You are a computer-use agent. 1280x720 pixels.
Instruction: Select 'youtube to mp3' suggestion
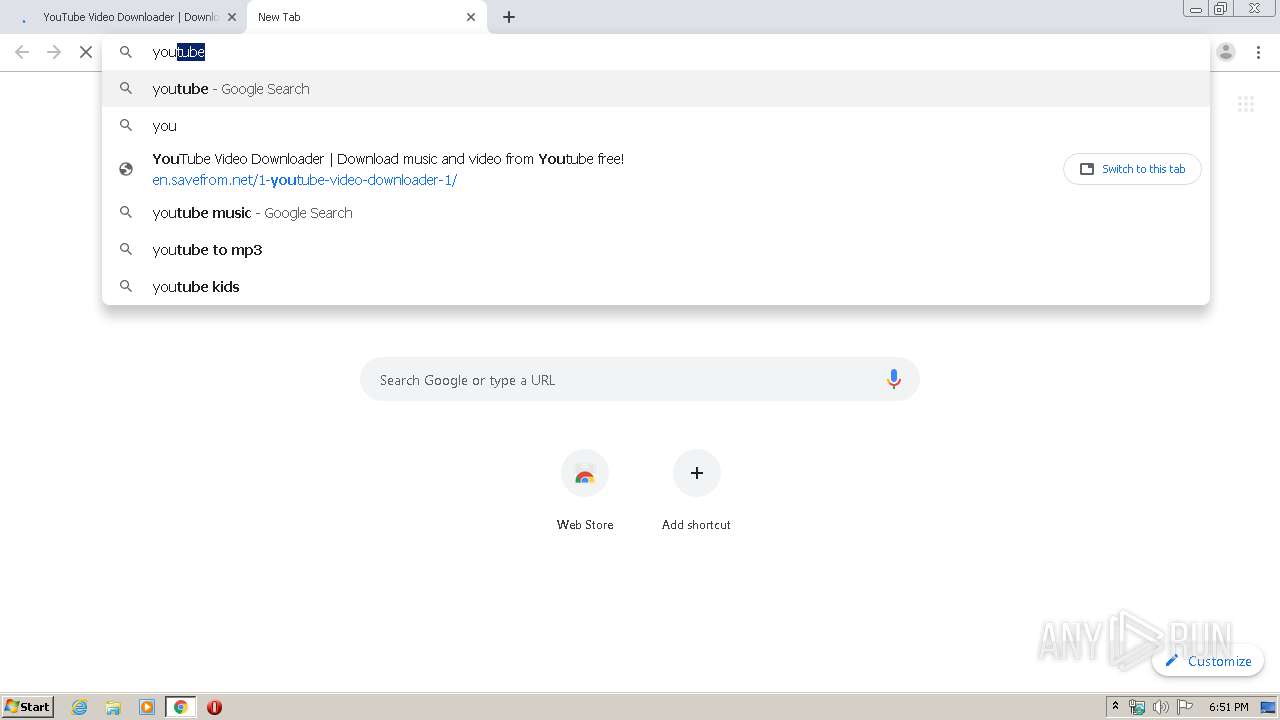click(656, 250)
